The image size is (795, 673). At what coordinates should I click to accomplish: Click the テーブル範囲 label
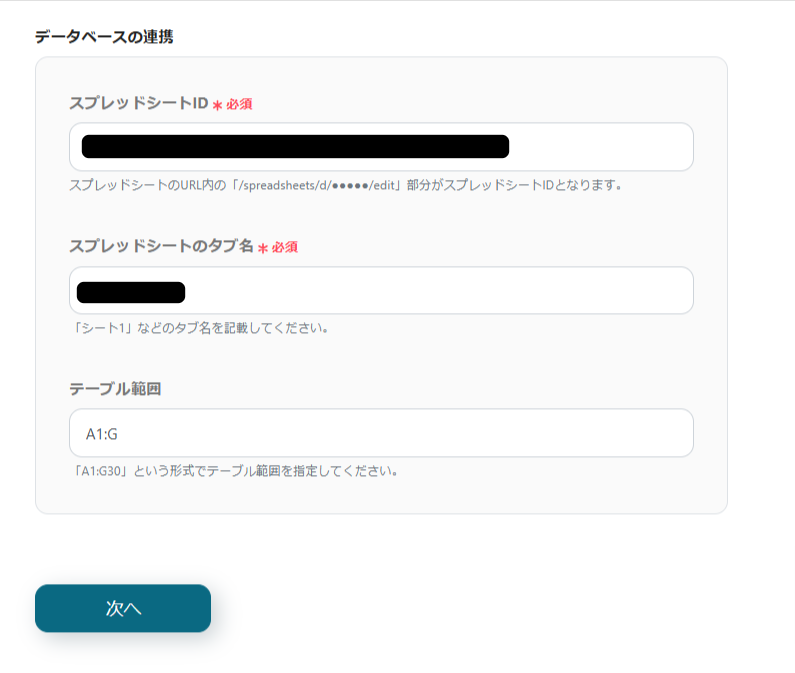point(115,389)
